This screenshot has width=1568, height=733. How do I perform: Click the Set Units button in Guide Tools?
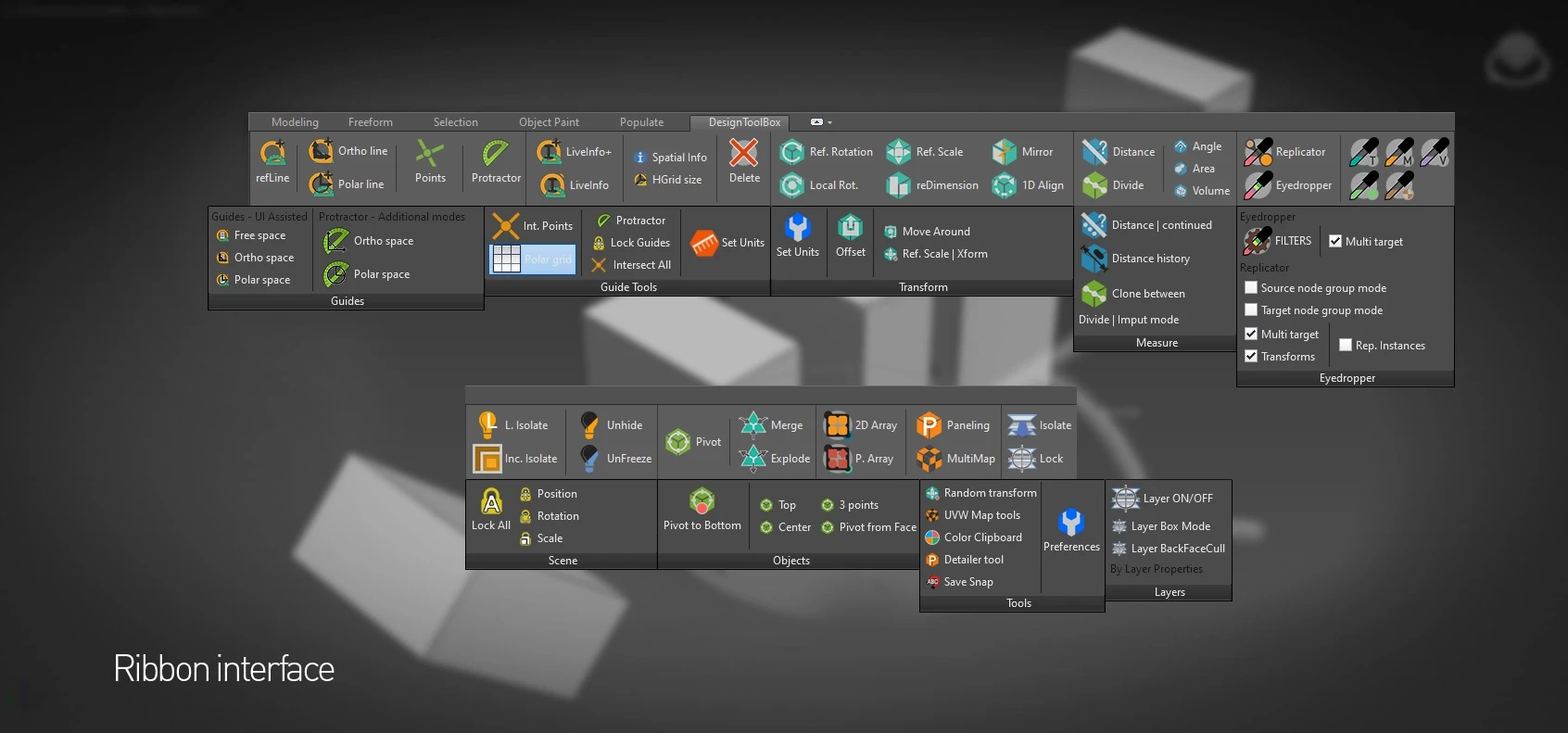tap(704, 243)
